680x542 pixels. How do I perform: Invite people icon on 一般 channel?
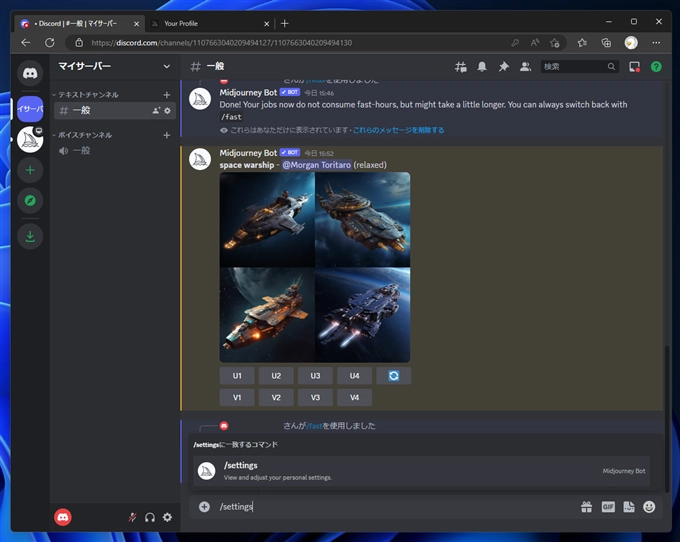click(156, 111)
